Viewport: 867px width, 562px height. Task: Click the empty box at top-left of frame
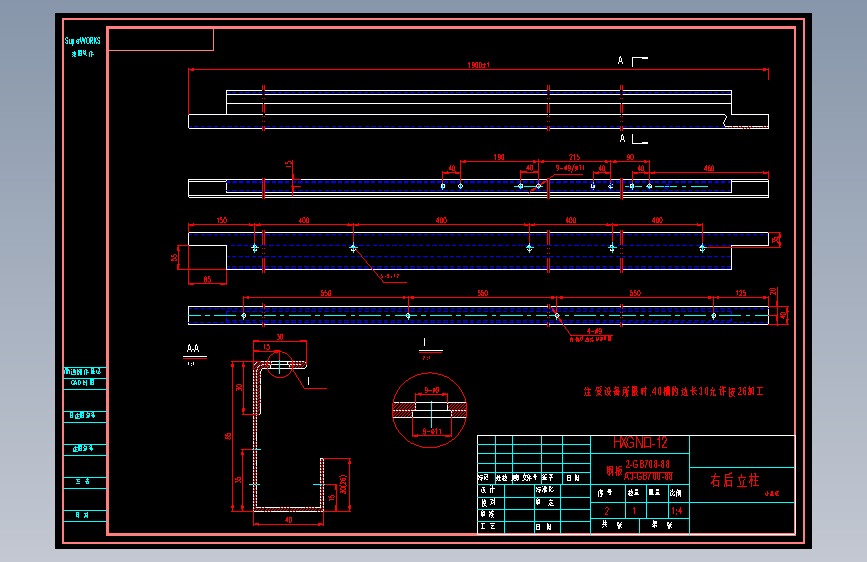[x=161, y=40]
